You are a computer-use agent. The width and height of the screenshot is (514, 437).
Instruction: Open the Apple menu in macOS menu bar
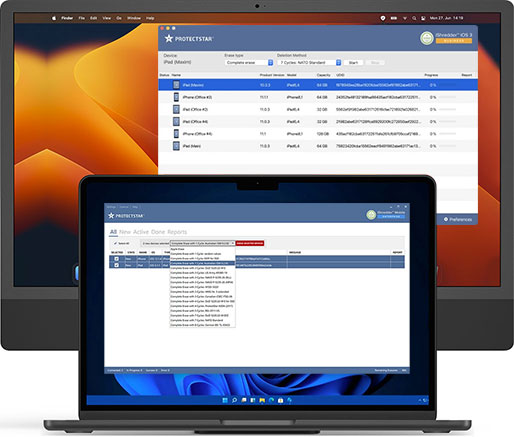tap(54, 18)
